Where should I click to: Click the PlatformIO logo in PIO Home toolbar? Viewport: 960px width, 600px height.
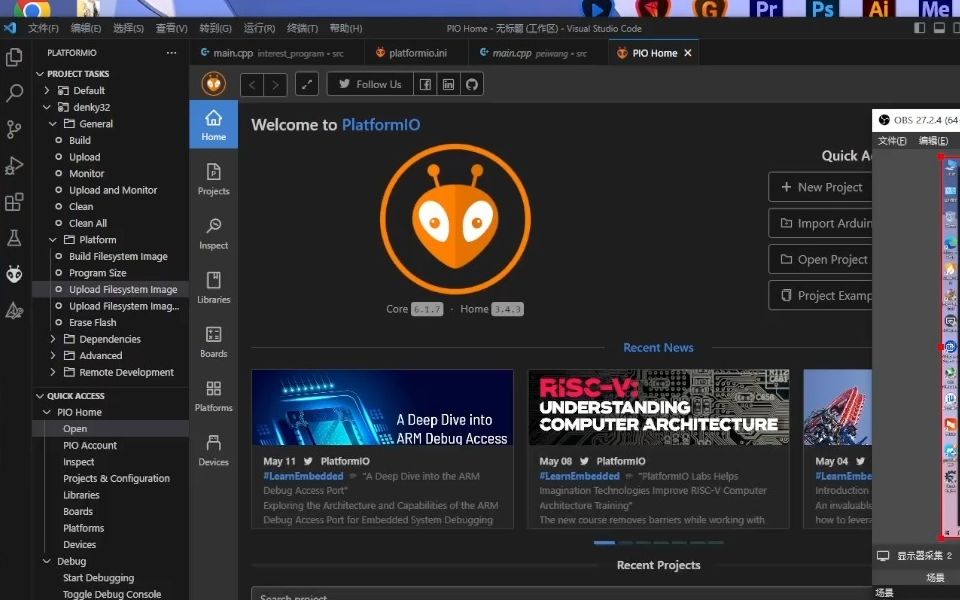click(214, 84)
